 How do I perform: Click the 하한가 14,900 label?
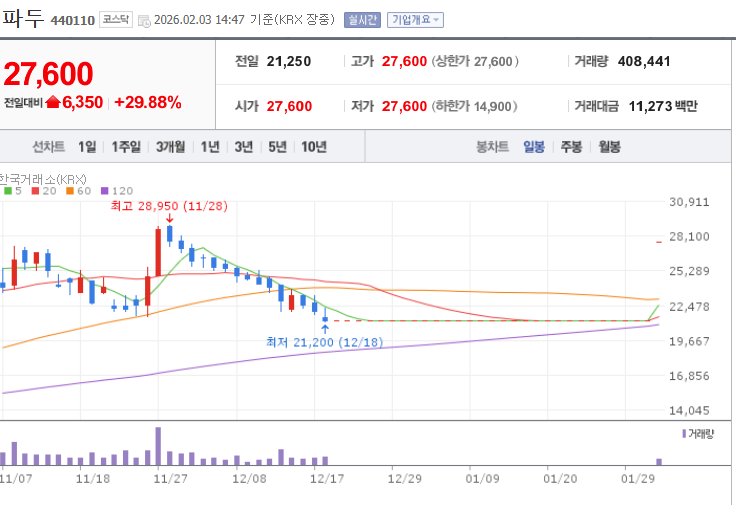475,107
